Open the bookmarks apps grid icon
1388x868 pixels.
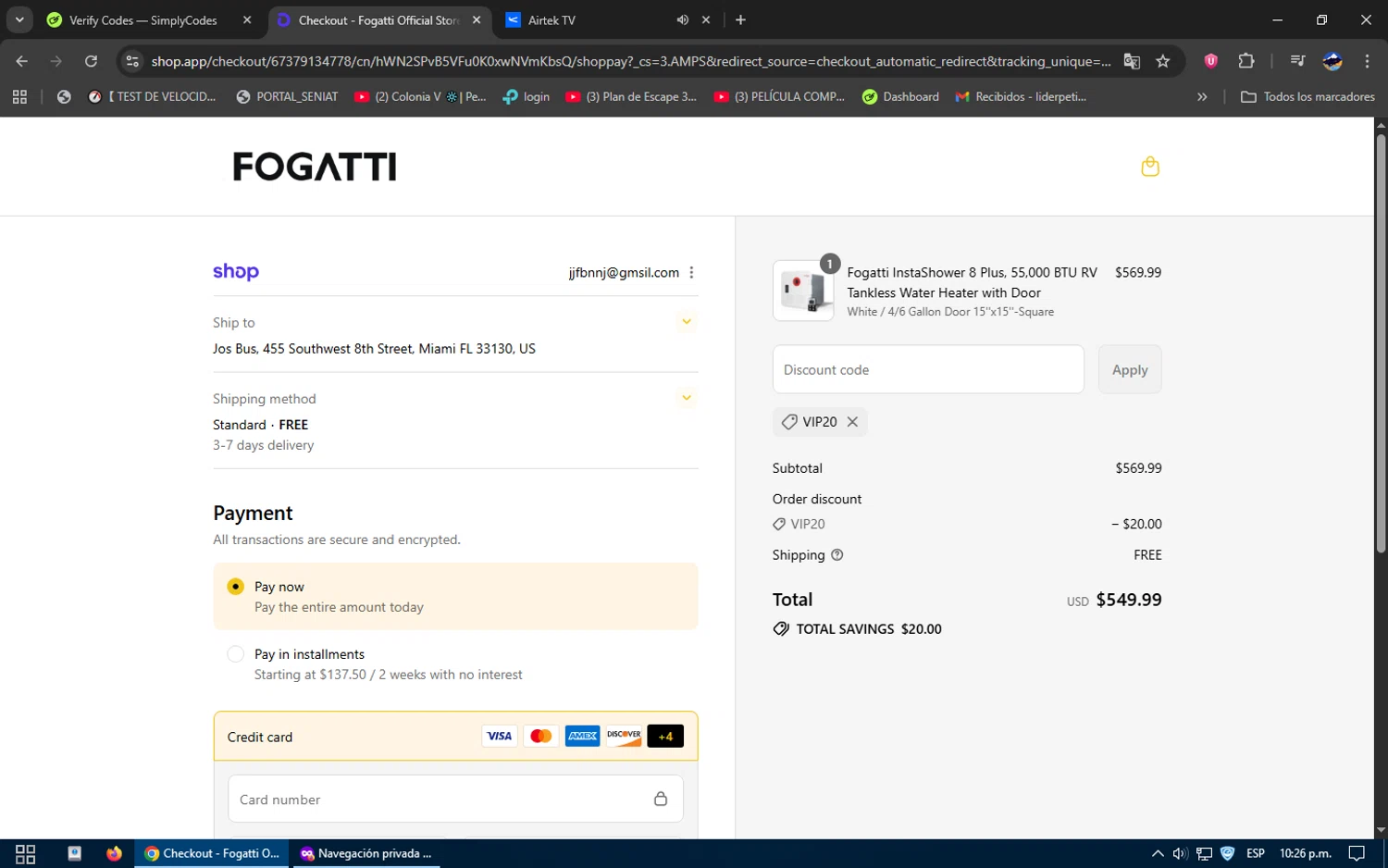(x=19, y=96)
